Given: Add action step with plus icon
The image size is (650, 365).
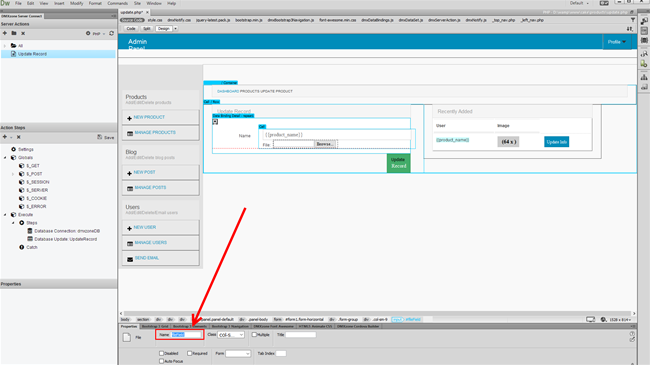Looking at the screenshot, I should [5, 137].
